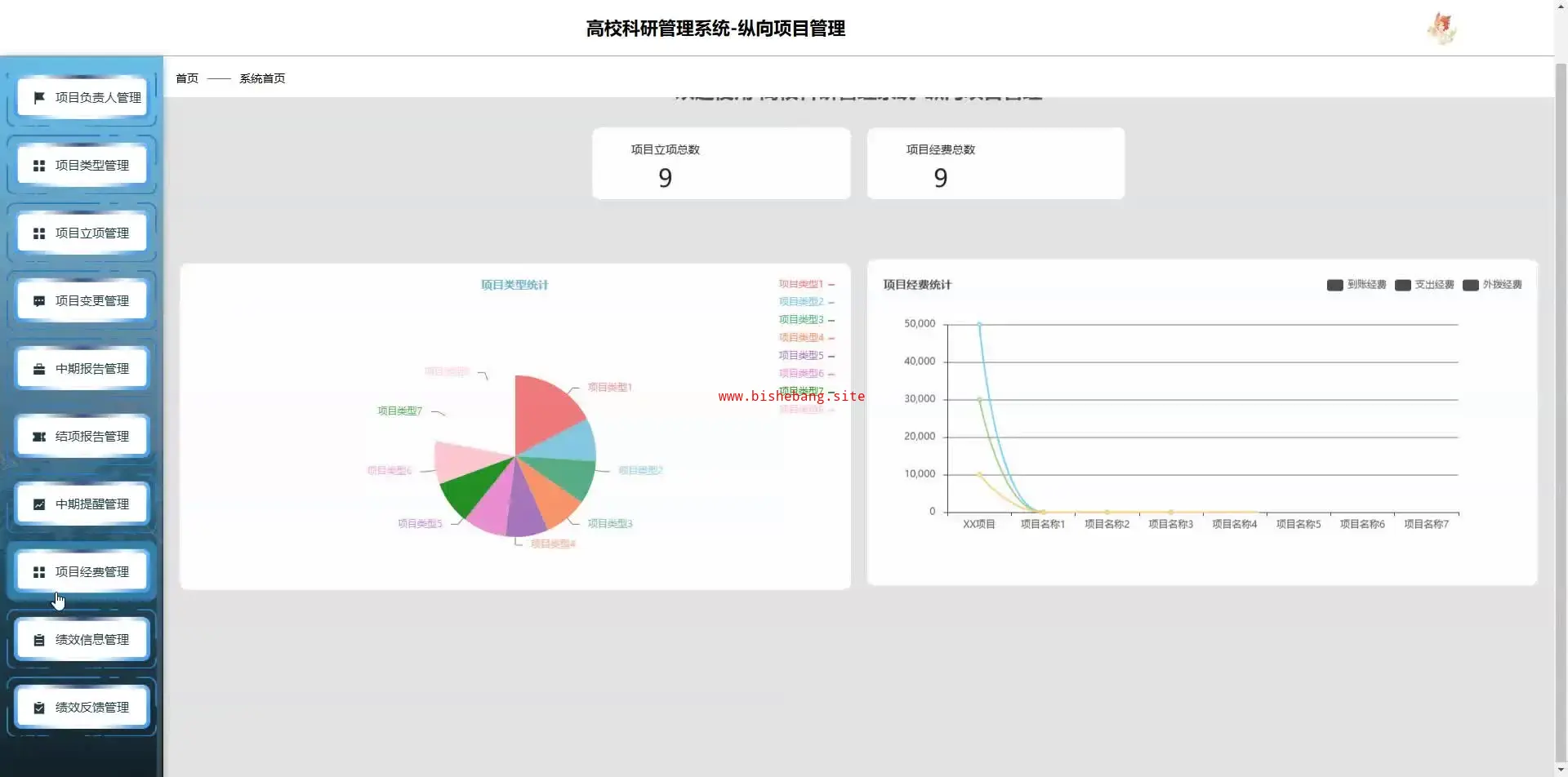Click the ticket icon beside 结项报告管理
The image size is (1568, 777).
tap(38, 437)
